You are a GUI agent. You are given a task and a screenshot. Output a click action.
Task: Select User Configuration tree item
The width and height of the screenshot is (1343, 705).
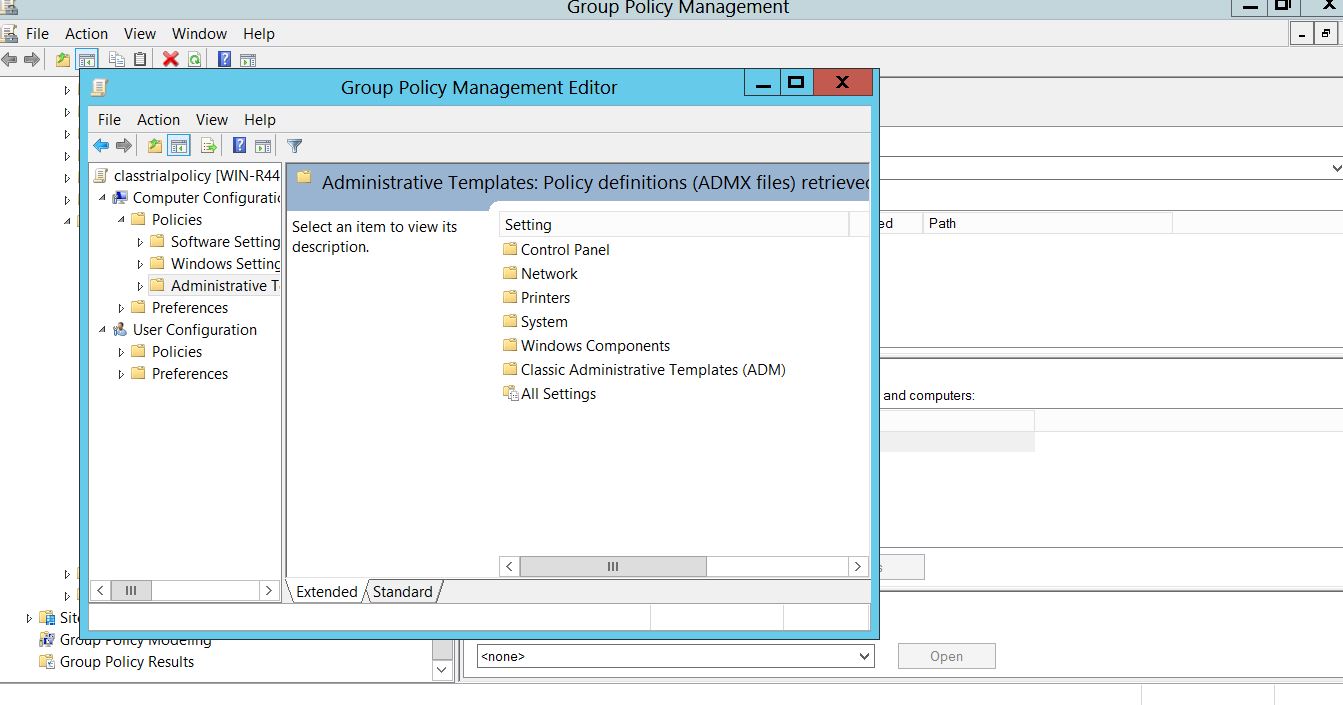(185, 330)
